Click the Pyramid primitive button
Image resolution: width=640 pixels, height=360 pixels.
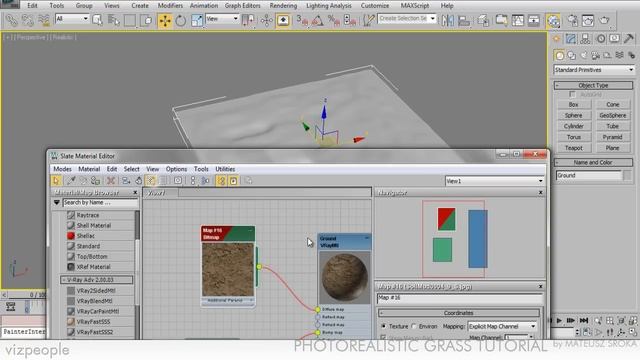612,137
